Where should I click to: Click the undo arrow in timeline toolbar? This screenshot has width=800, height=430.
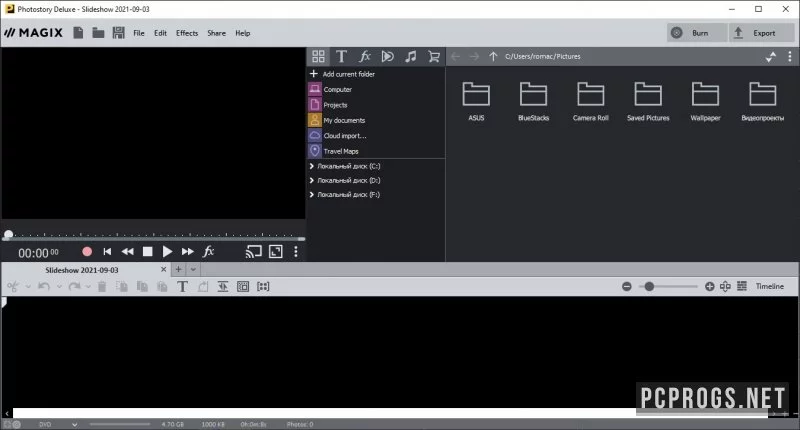coord(44,287)
